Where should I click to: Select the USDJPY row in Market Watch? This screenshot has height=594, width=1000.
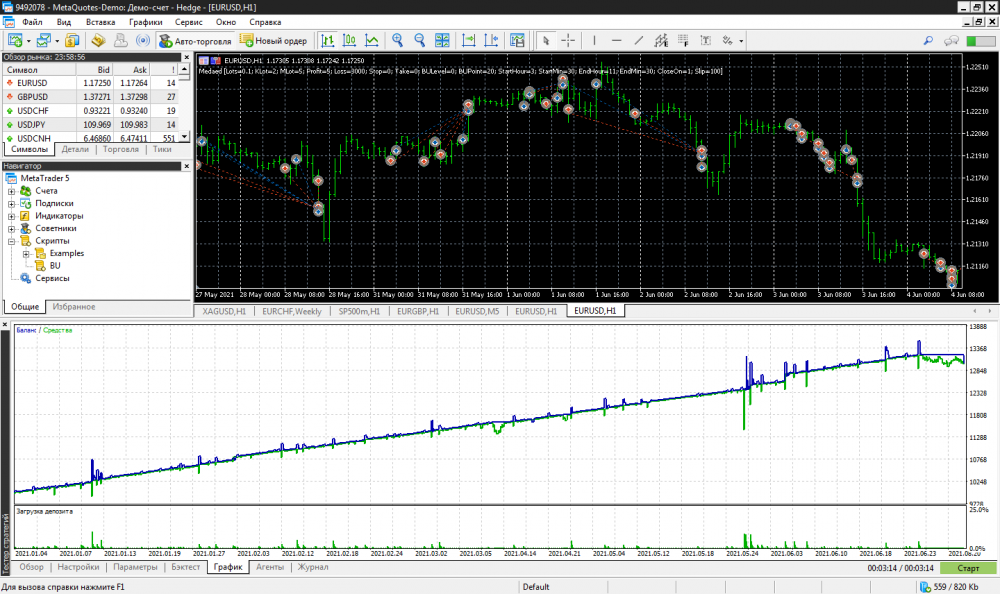click(90, 125)
